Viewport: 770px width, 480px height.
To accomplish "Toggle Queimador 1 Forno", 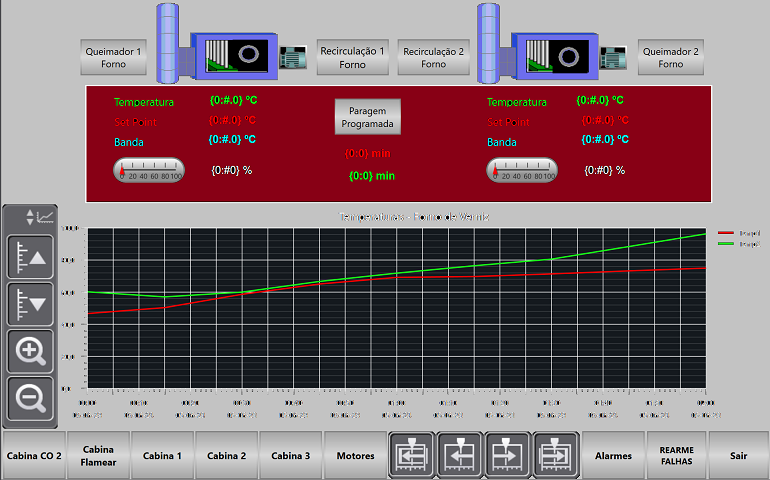I will (x=114, y=57).
